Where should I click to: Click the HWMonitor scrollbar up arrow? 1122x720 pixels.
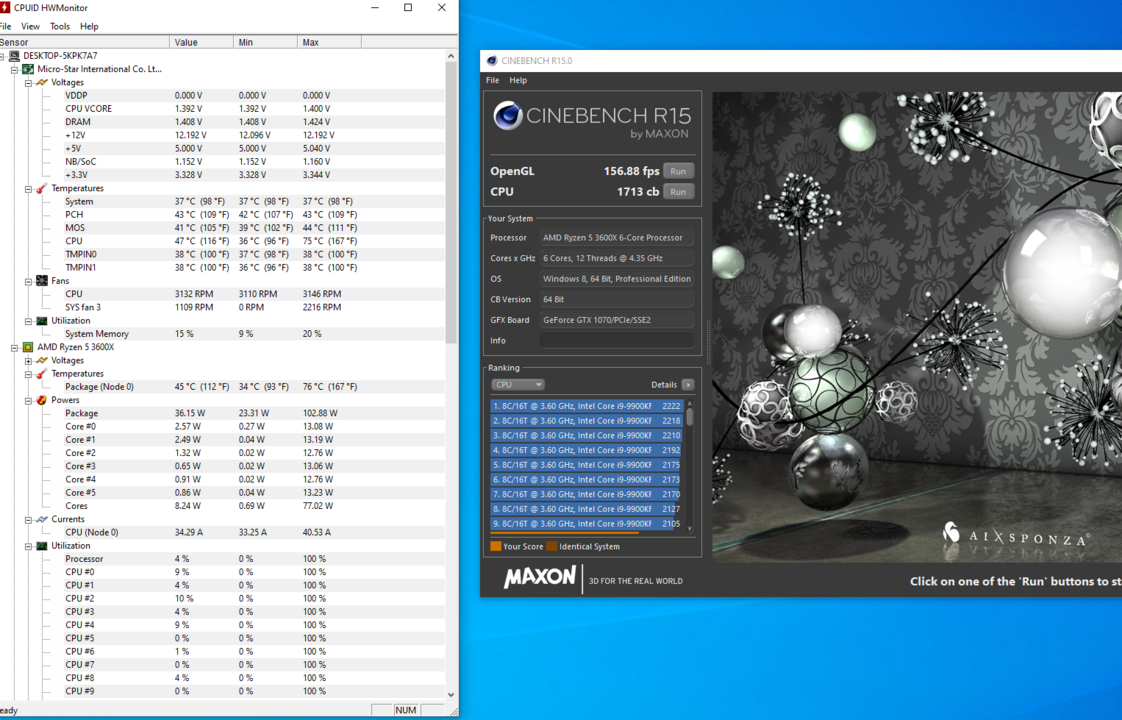point(451,56)
